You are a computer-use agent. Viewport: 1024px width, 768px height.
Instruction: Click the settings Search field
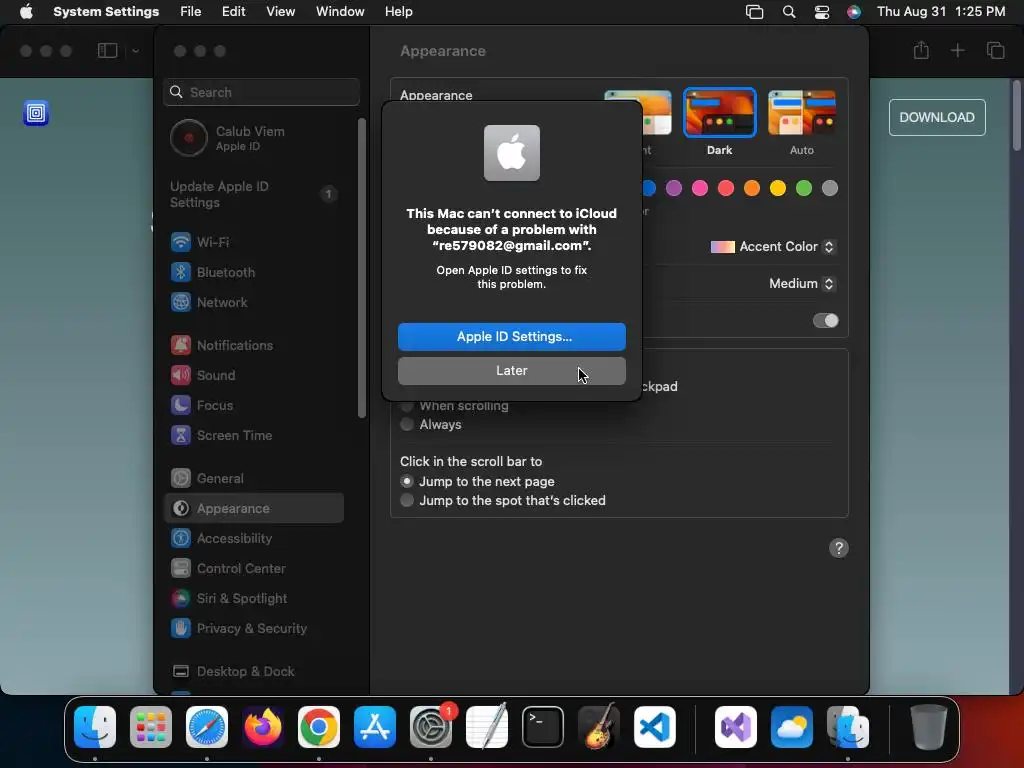261,92
